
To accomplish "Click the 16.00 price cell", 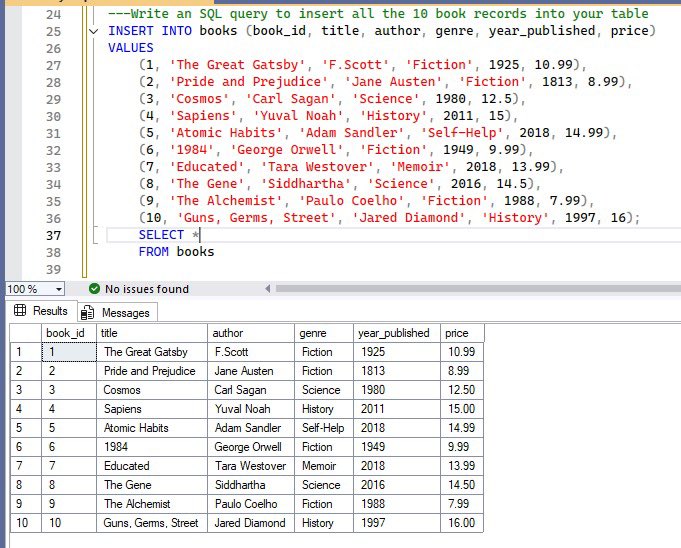I will [x=461, y=523].
